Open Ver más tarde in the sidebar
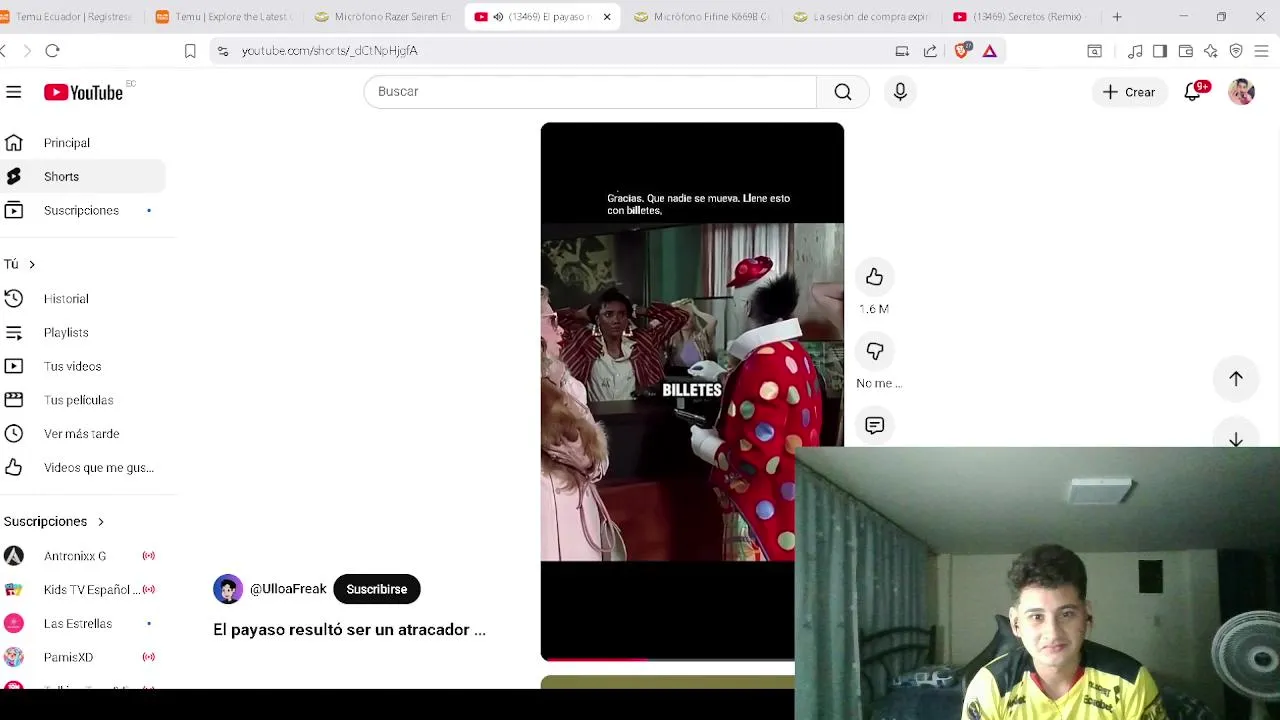Image resolution: width=1280 pixels, height=720 pixels. pyautogui.click(x=83, y=434)
